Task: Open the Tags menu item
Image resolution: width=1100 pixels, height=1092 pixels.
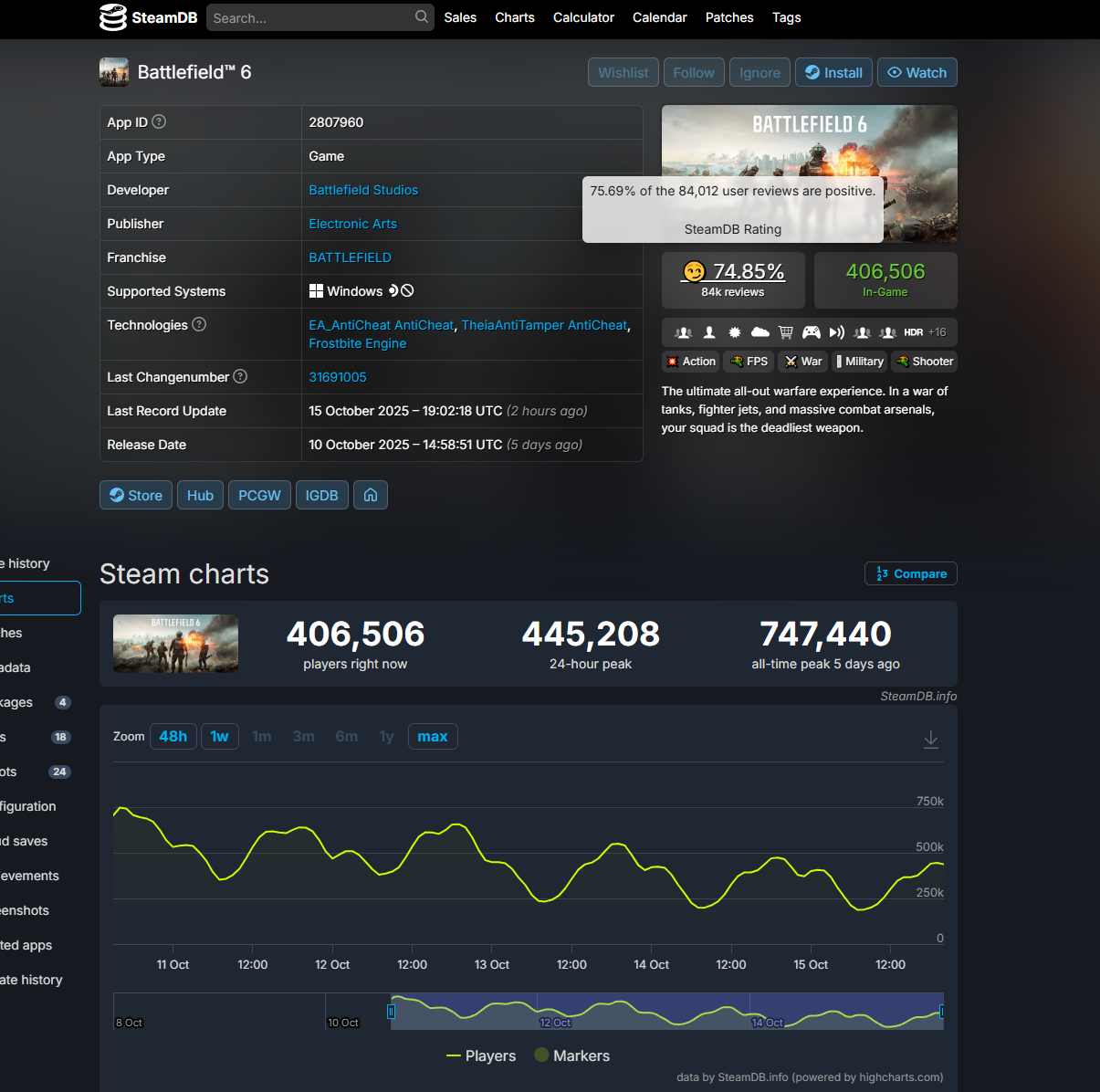Action: [x=787, y=17]
